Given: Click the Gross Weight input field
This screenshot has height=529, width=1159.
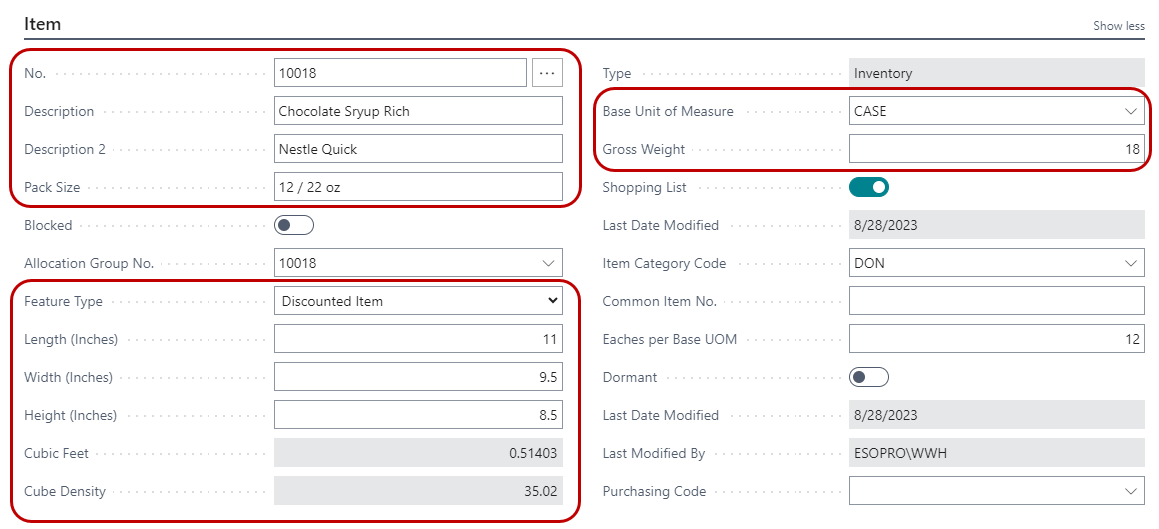Looking at the screenshot, I should pyautogui.click(x=995, y=149).
